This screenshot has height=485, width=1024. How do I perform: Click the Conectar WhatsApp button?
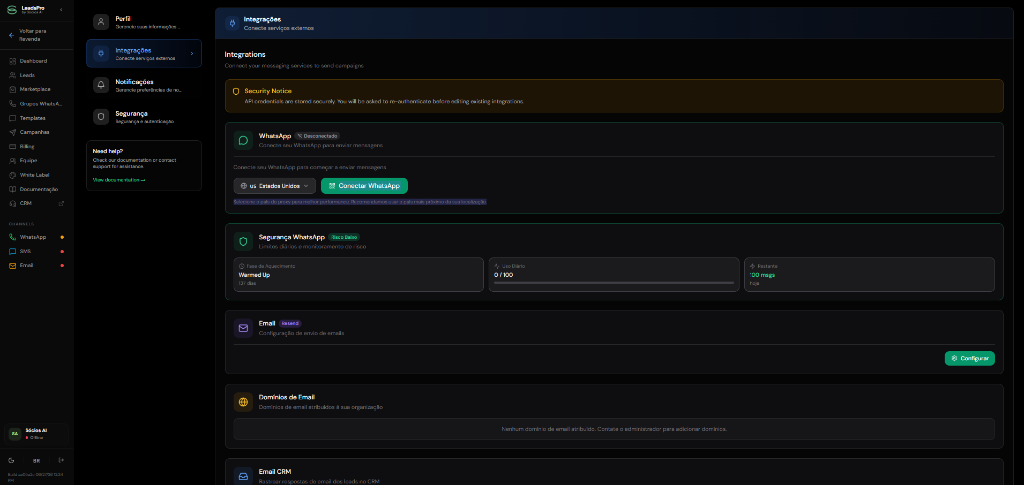pyautogui.click(x=364, y=186)
